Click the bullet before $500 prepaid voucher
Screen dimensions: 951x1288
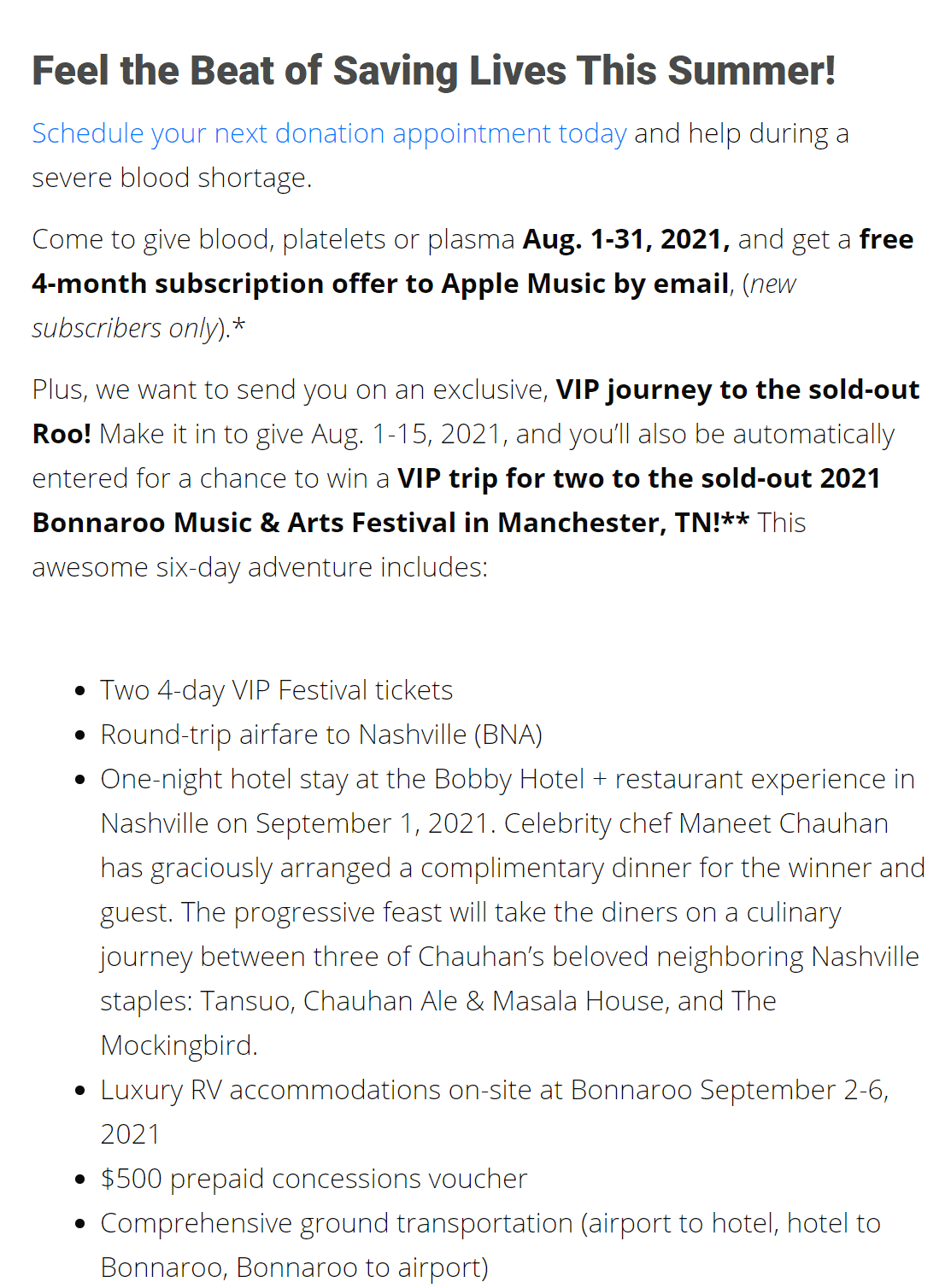pyautogui.click(x=80, y=1180)
